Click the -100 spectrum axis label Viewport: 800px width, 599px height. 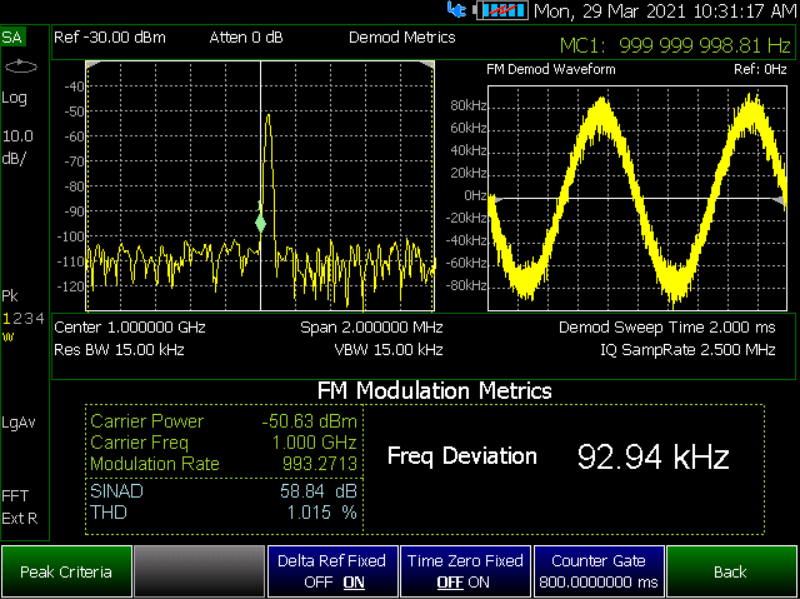point(70,237)
